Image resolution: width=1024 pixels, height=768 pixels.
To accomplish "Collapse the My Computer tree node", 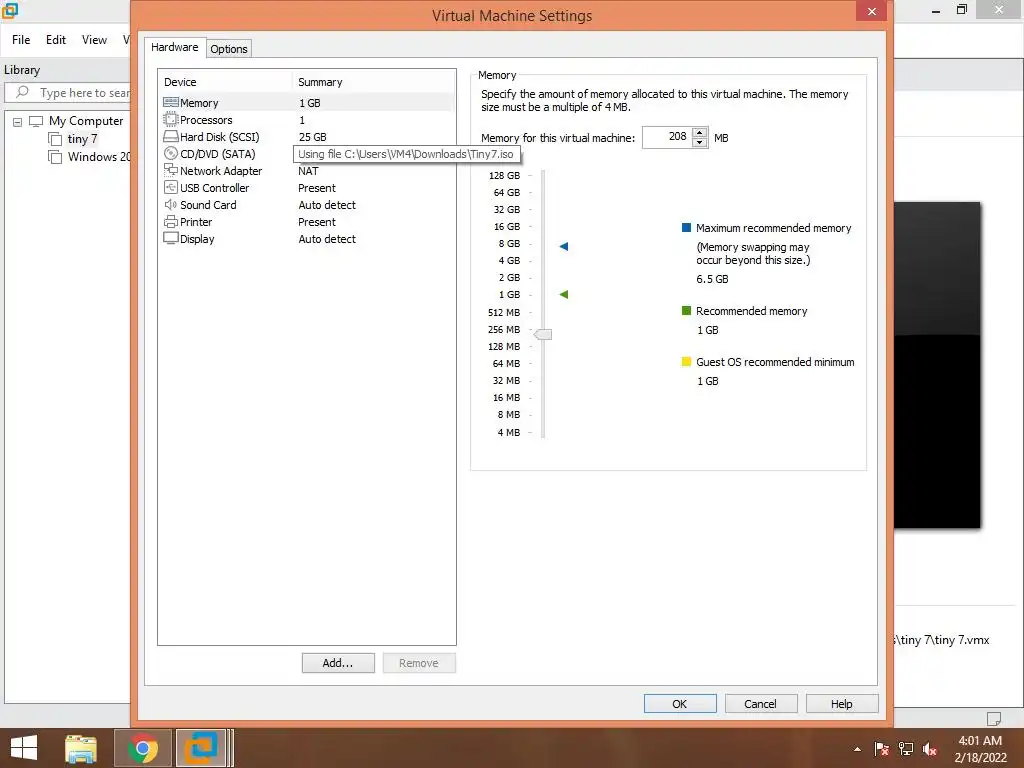I will [x=18, y=121].
